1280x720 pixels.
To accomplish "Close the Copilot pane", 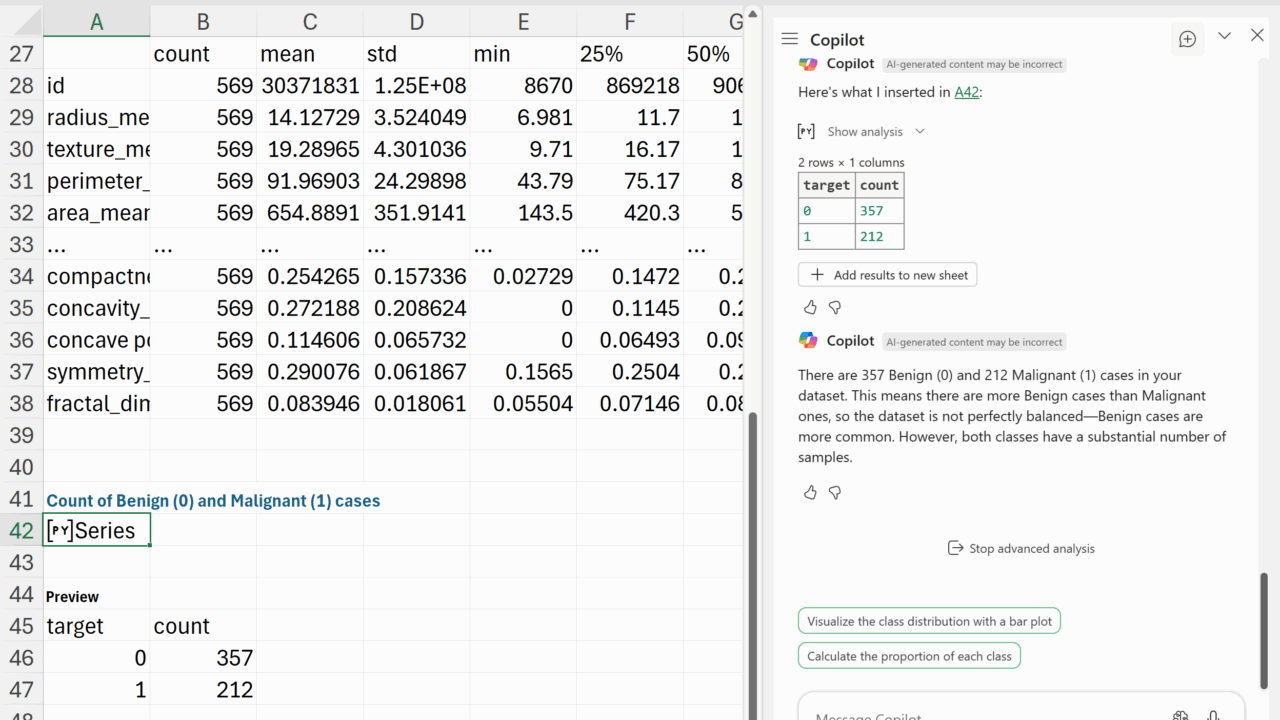I will (1257, 36).
